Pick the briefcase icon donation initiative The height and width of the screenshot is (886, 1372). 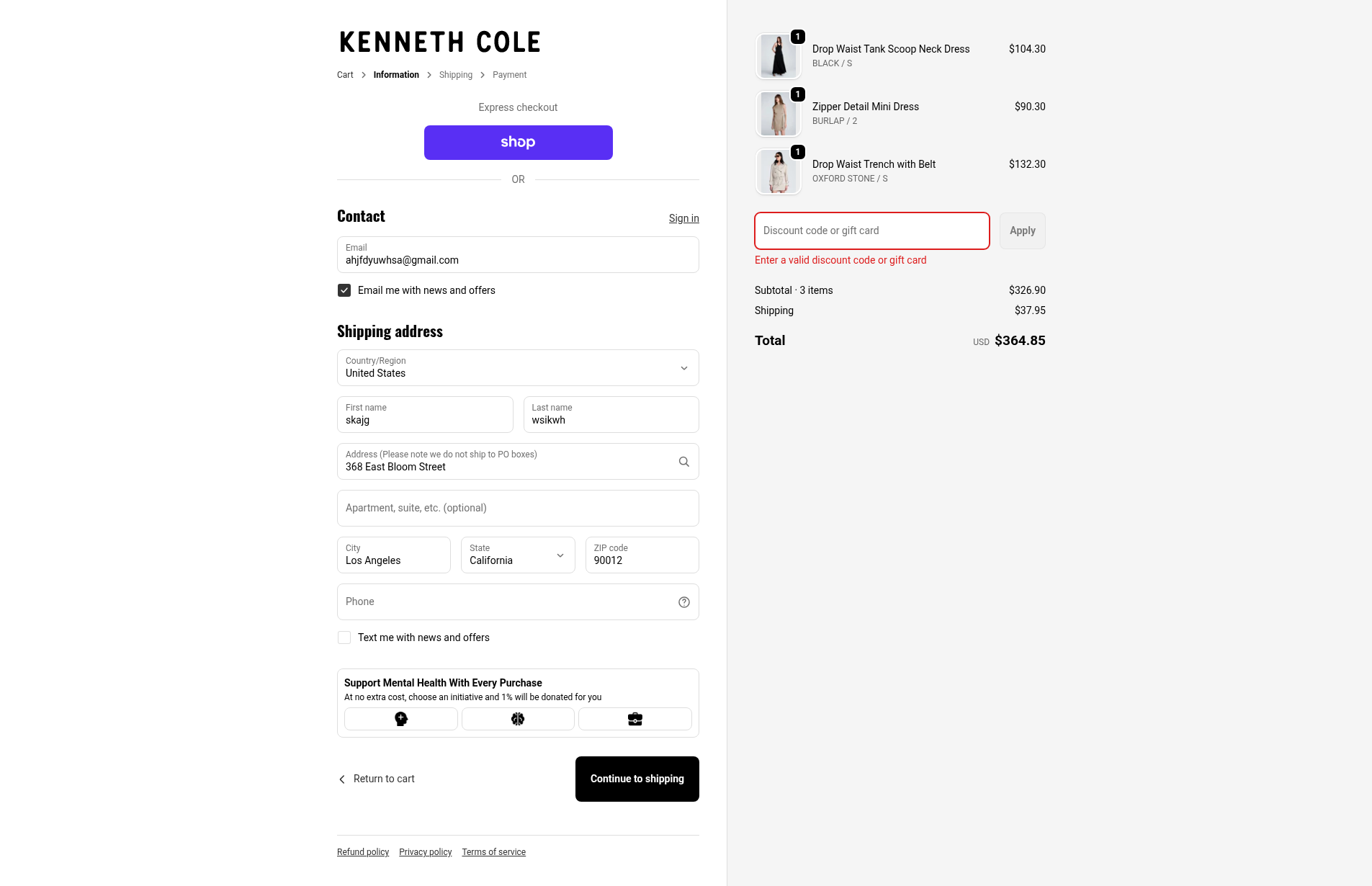(635, 719)
